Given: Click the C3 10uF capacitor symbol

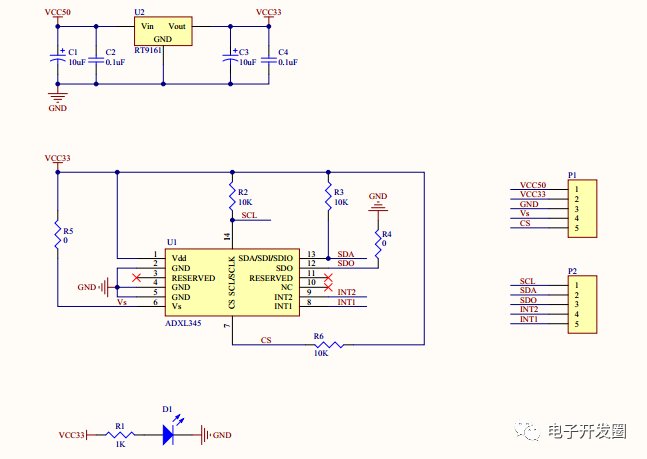Looking at the screenshot, I should (x=230, y=58).
